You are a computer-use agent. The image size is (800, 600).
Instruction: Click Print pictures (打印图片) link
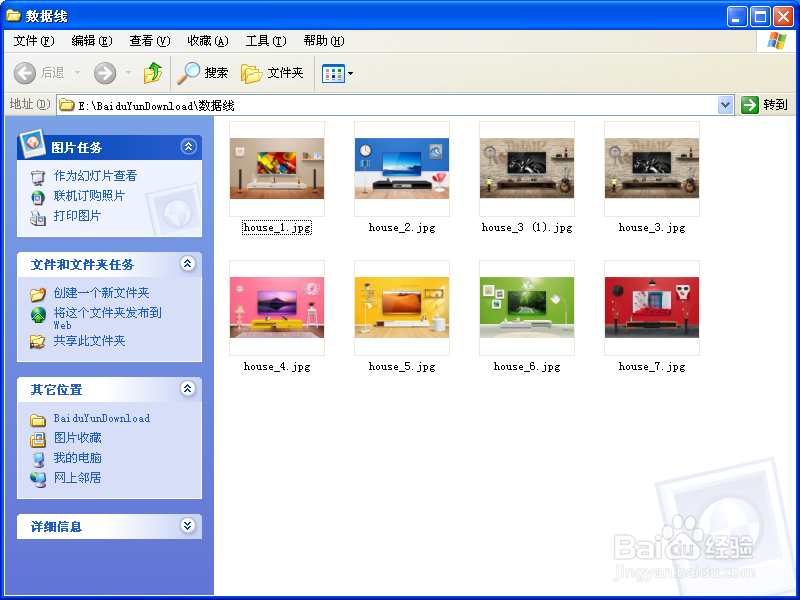[78, 216]
